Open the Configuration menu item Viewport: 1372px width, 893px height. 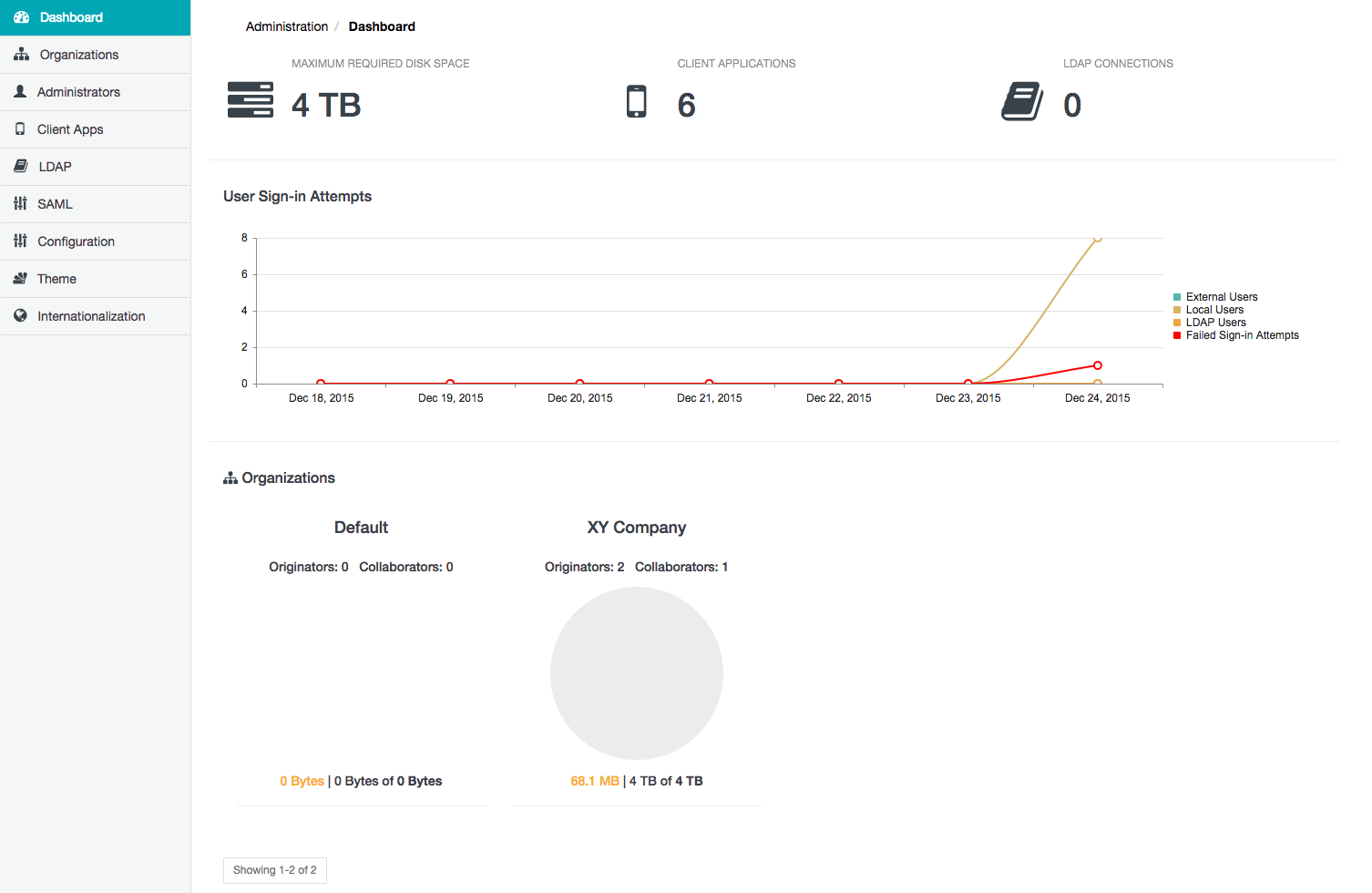76,241
